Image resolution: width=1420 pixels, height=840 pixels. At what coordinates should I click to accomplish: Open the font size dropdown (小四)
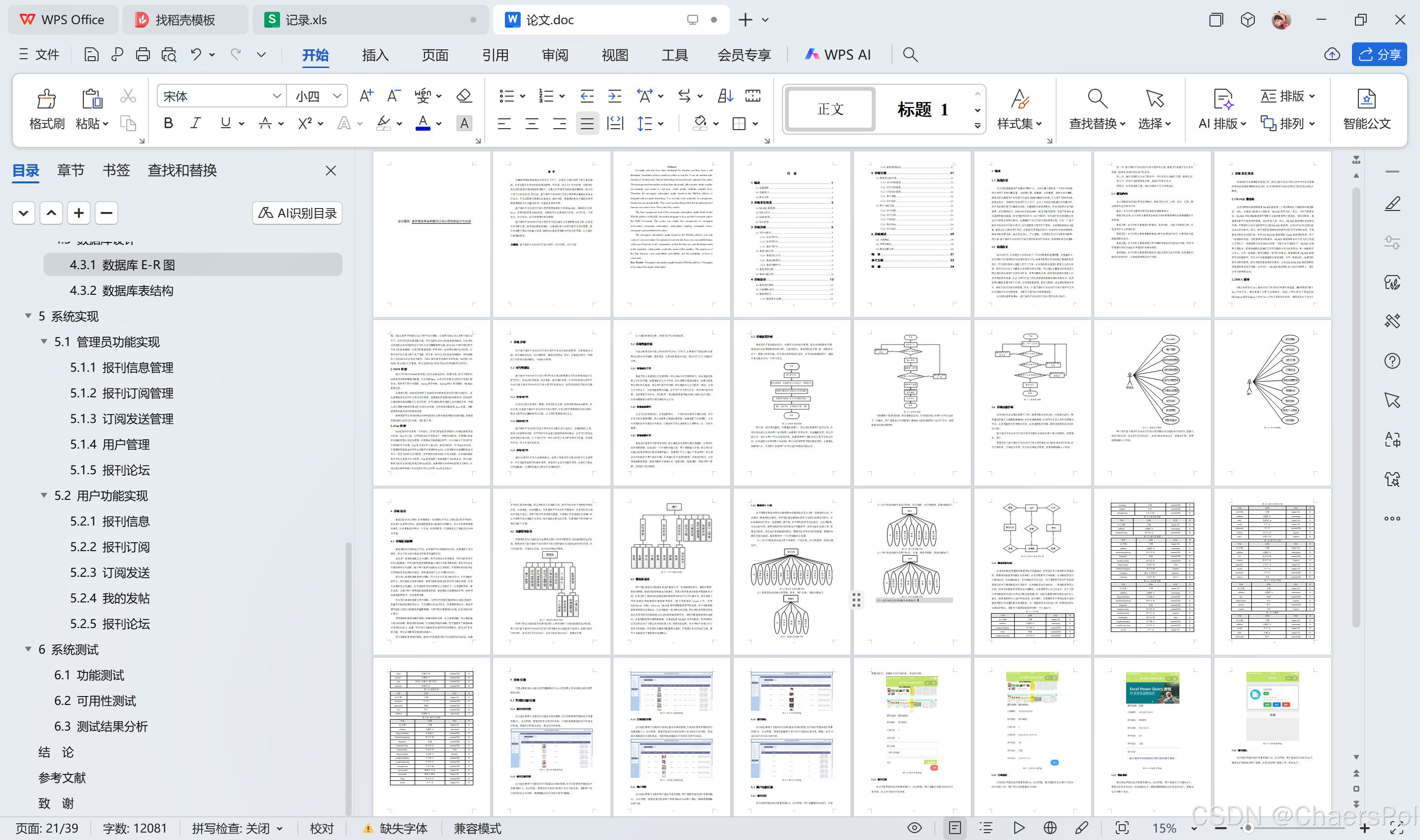pos(337,96)
